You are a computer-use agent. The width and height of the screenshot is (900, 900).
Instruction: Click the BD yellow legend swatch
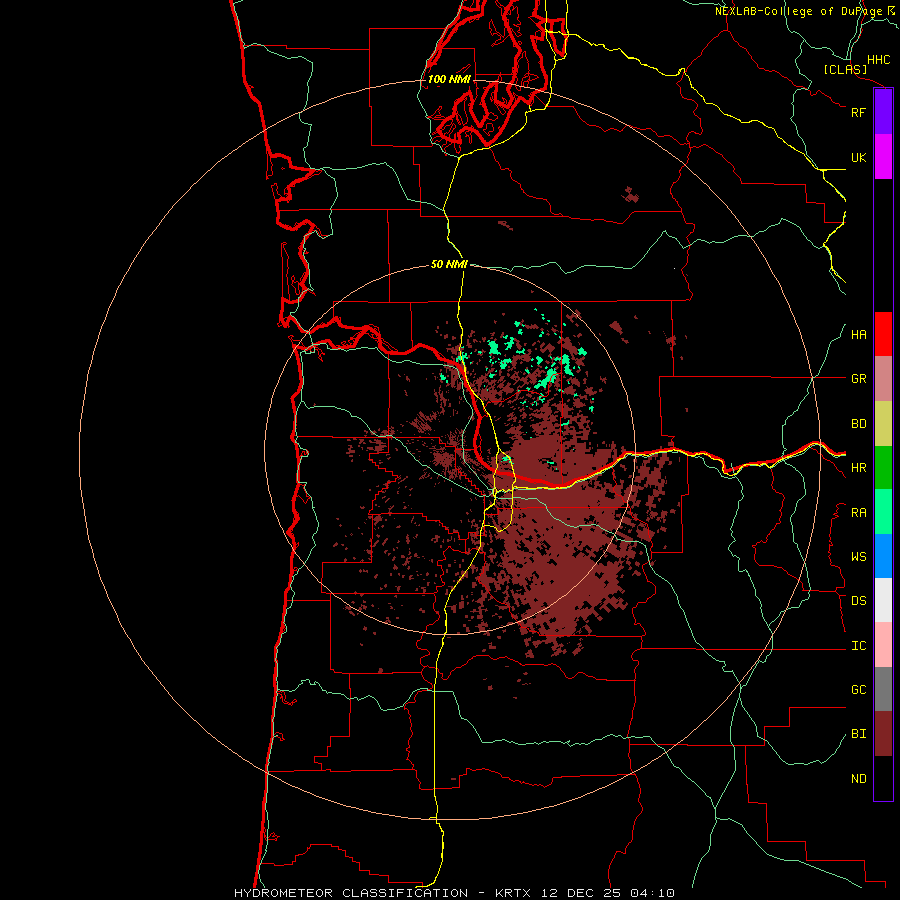(x=883, y=424)
